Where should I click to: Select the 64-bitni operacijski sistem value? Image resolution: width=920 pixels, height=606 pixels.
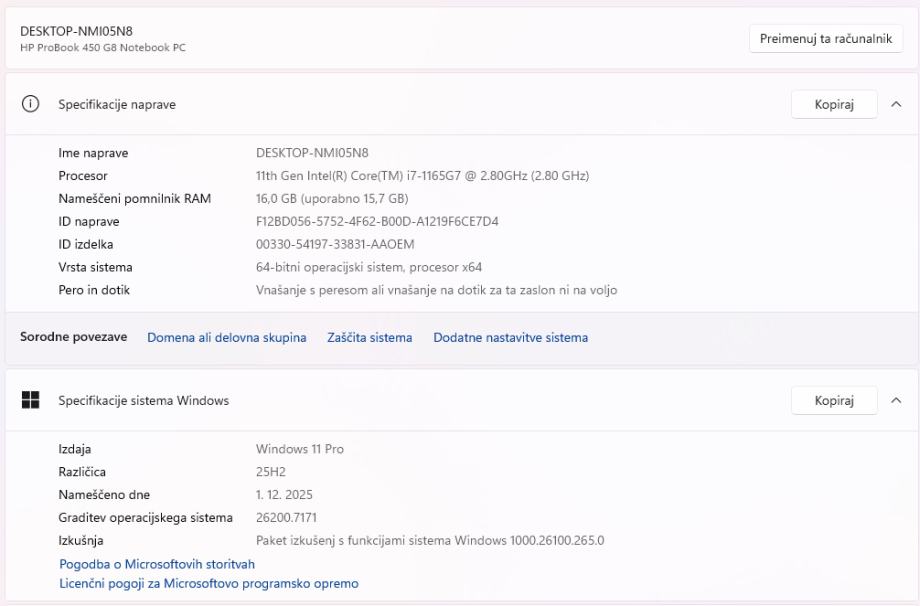tap(368, 268)
